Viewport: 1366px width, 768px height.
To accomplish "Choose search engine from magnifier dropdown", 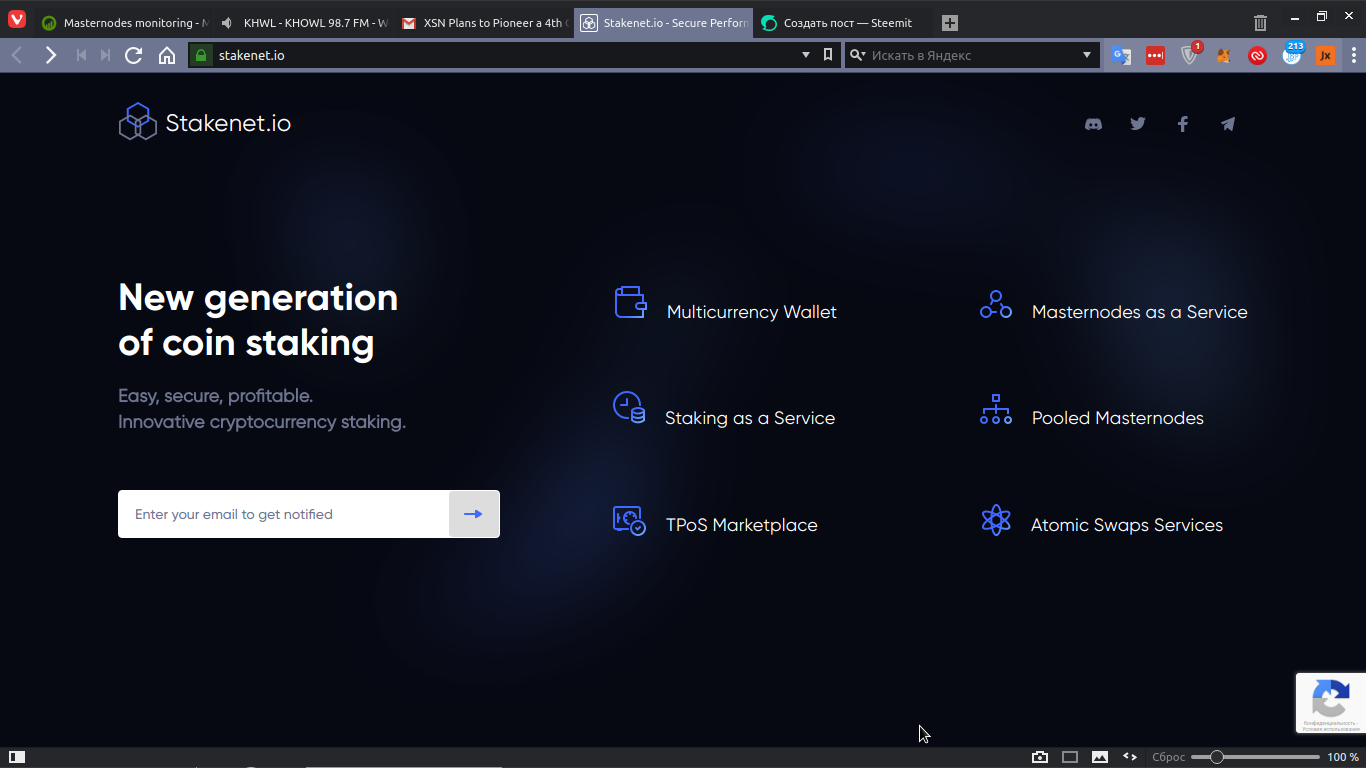I will click(x=857, y=55).
